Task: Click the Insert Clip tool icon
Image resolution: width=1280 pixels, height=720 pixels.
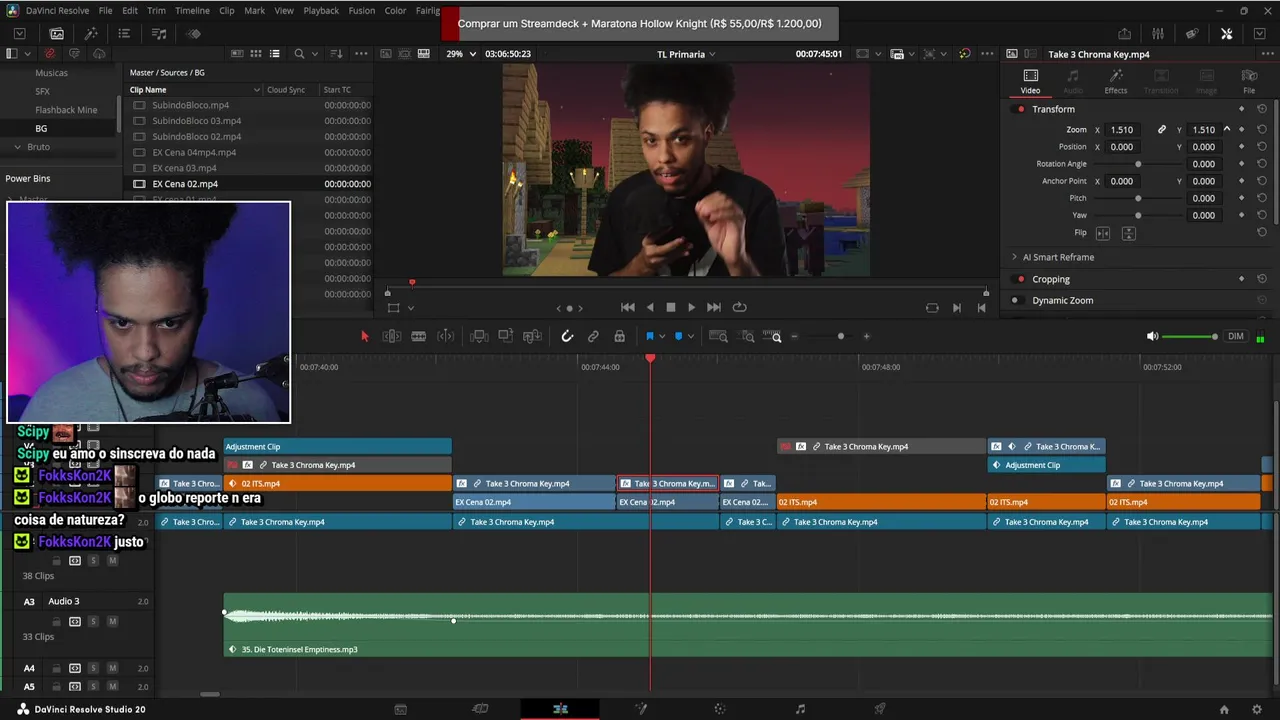Action: tap(479, 336)
